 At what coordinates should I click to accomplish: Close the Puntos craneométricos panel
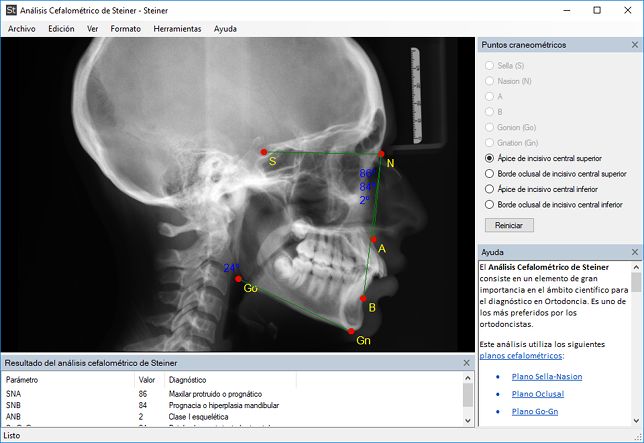[635, 45]
